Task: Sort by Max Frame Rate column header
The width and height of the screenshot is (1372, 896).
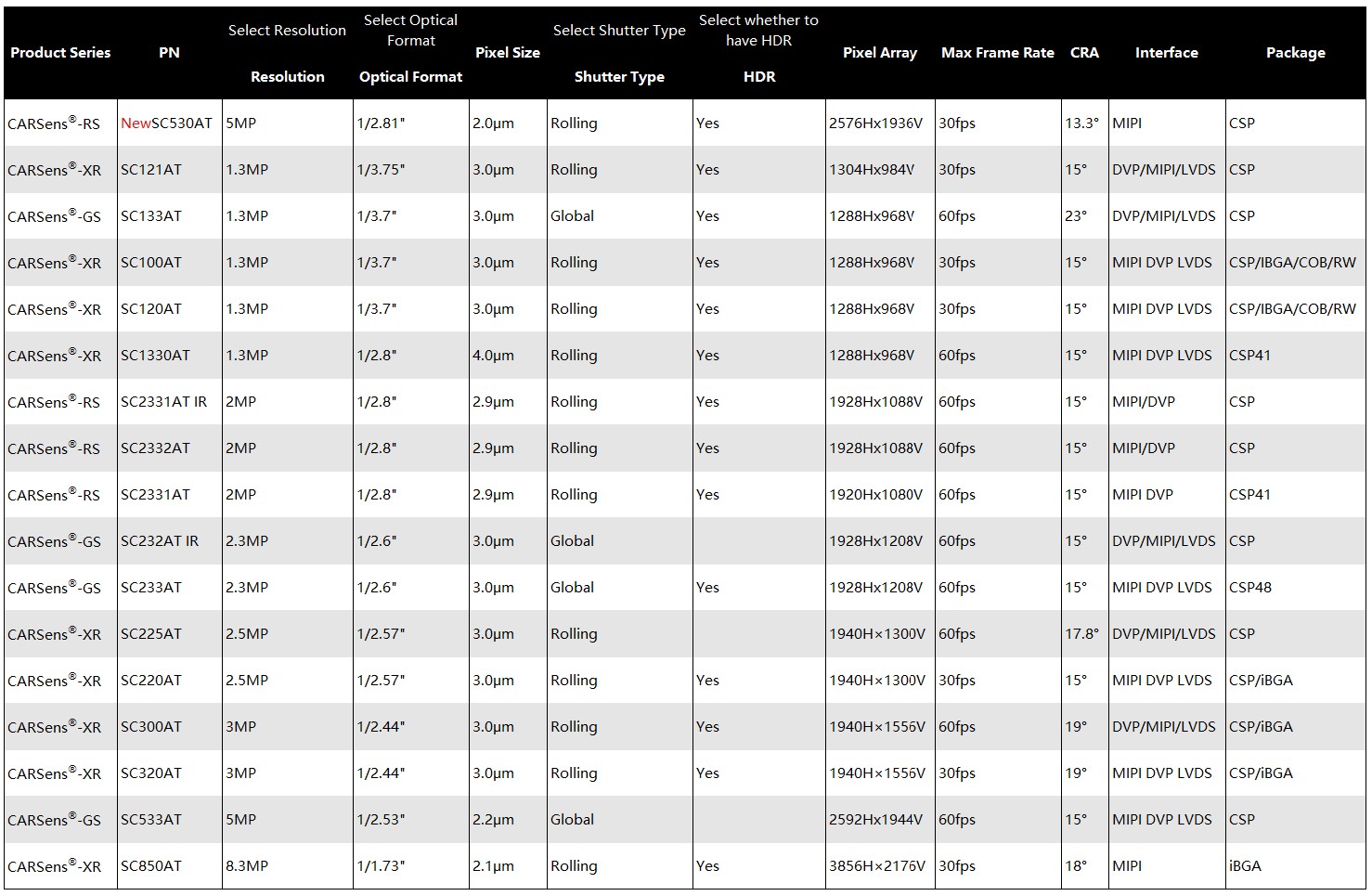Action: pos(998,52)
